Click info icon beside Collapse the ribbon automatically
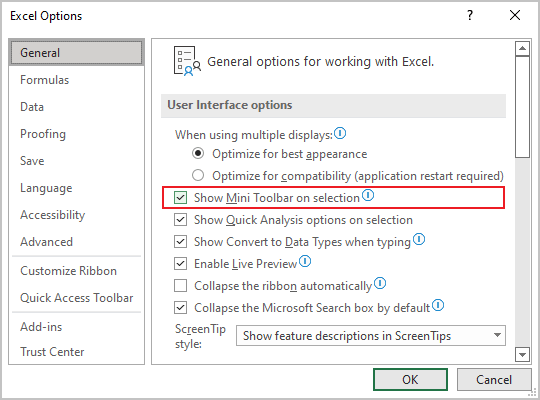 380,283
